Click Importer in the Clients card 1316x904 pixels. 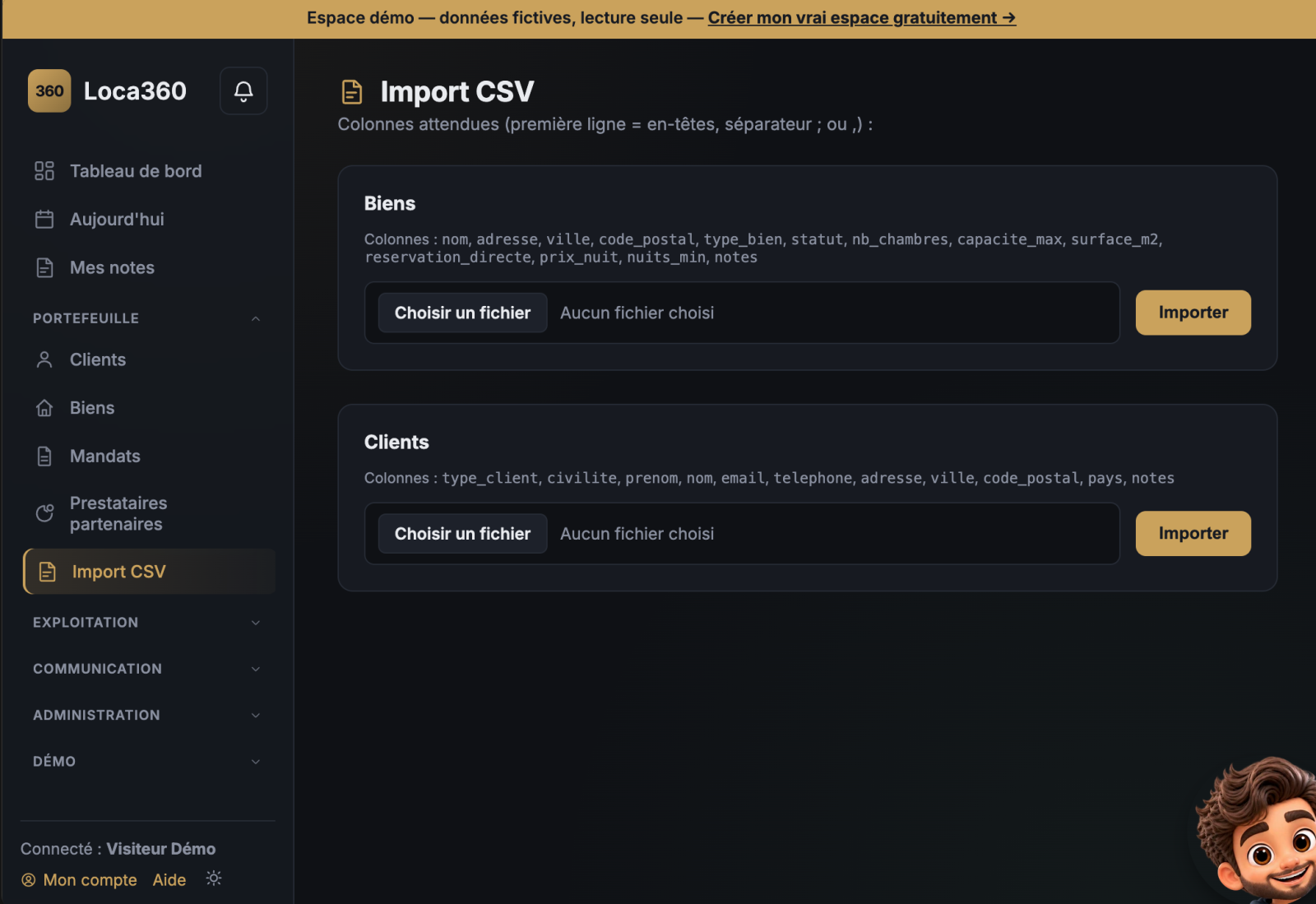(1193, 534)
